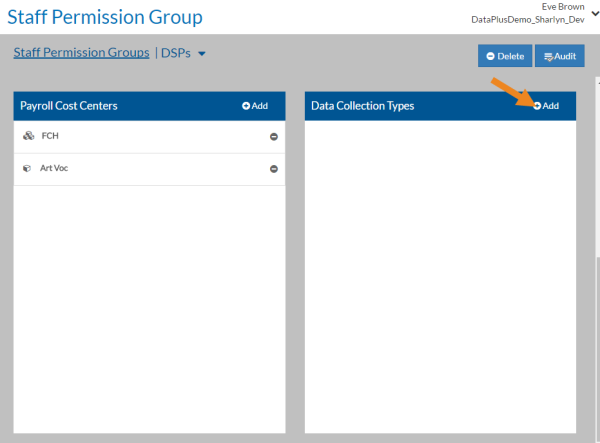Image resolution: width=600 pixels, height=443 pixels.
Task: Add a new Data Collection Type
Action: click(546, 106)
